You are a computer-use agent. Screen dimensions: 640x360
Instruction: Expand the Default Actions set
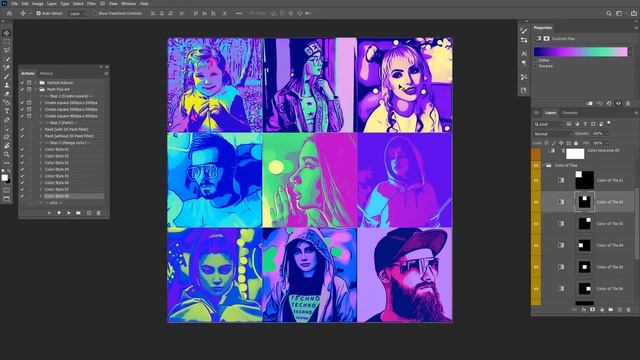pyautogui.click(x=36, y=83)
